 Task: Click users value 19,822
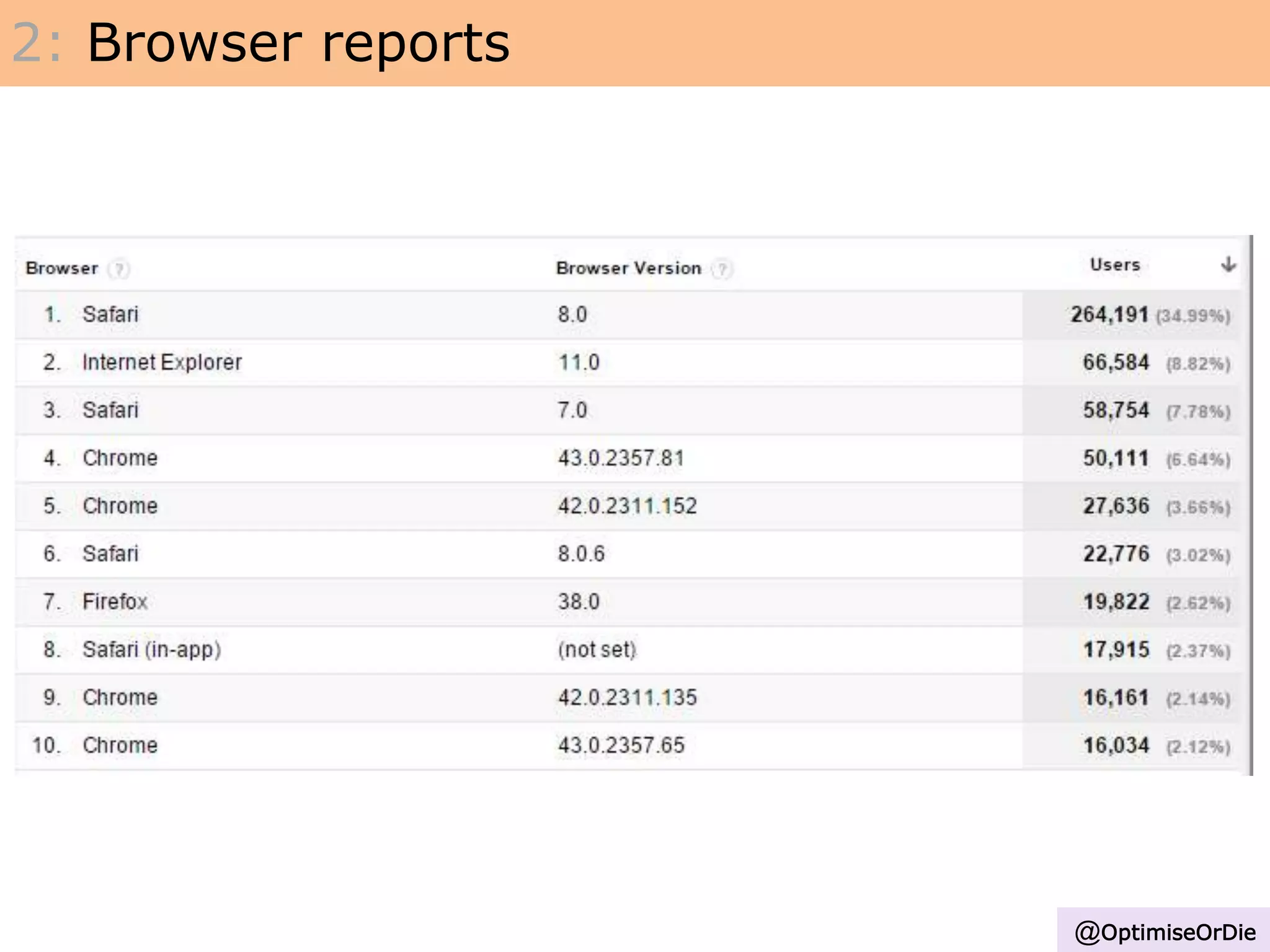click(x=1116, y=601)
